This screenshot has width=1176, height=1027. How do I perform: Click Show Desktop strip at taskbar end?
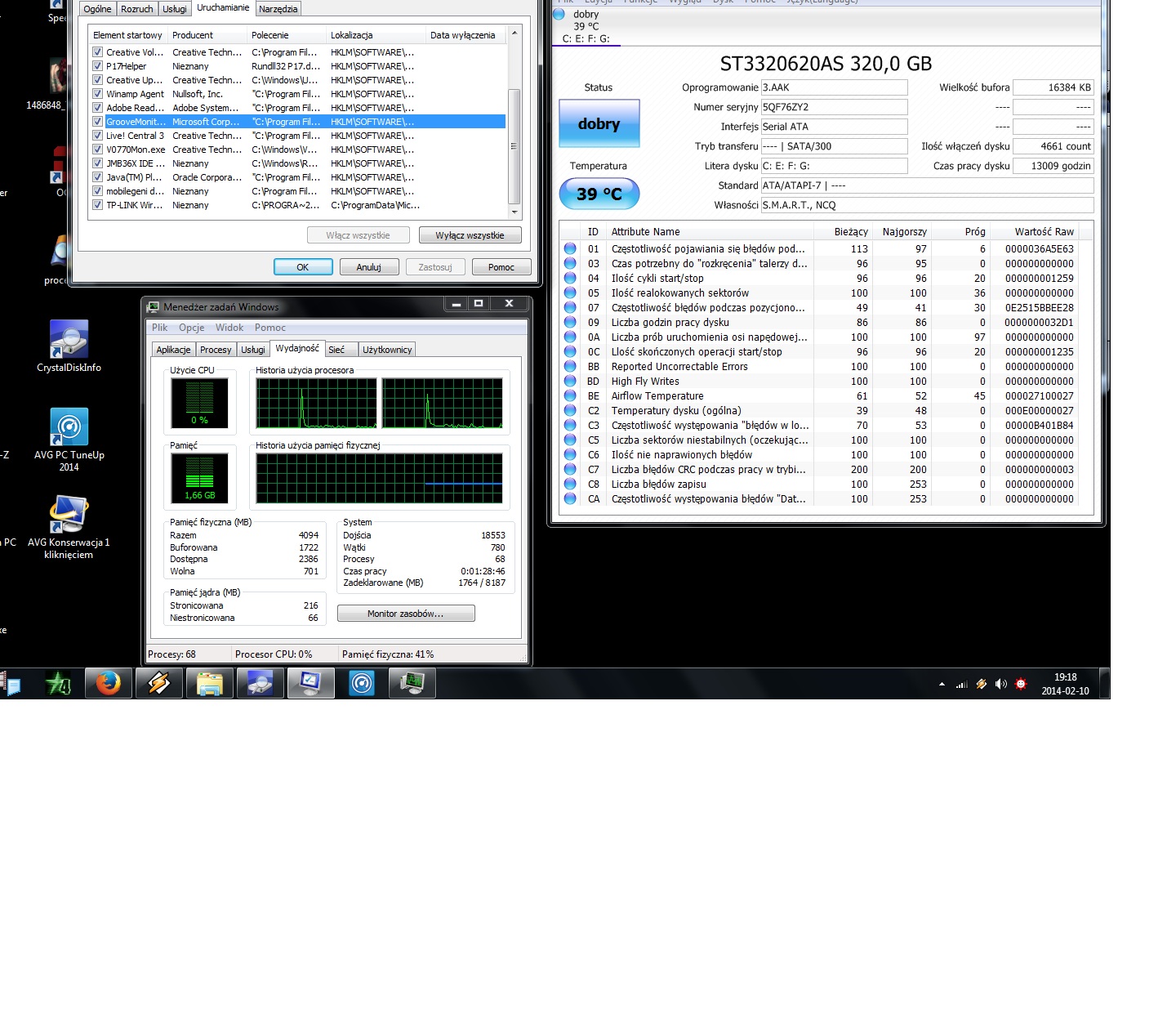coord(1105,683)
